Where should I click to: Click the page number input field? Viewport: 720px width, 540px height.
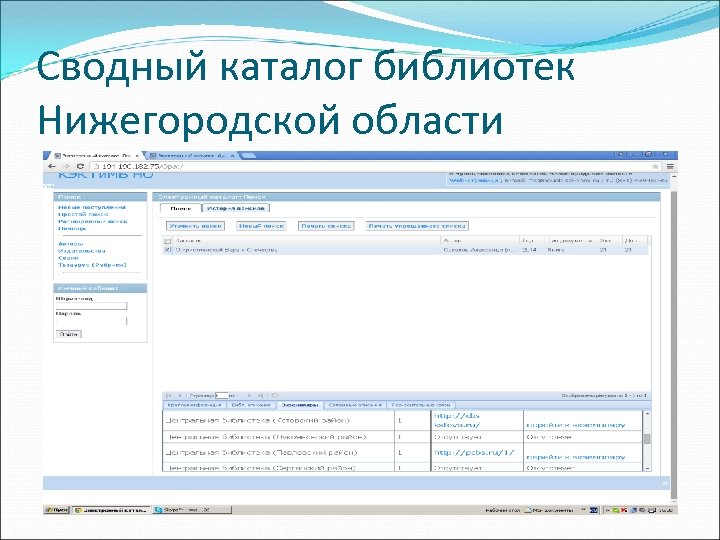pos(222,395)
